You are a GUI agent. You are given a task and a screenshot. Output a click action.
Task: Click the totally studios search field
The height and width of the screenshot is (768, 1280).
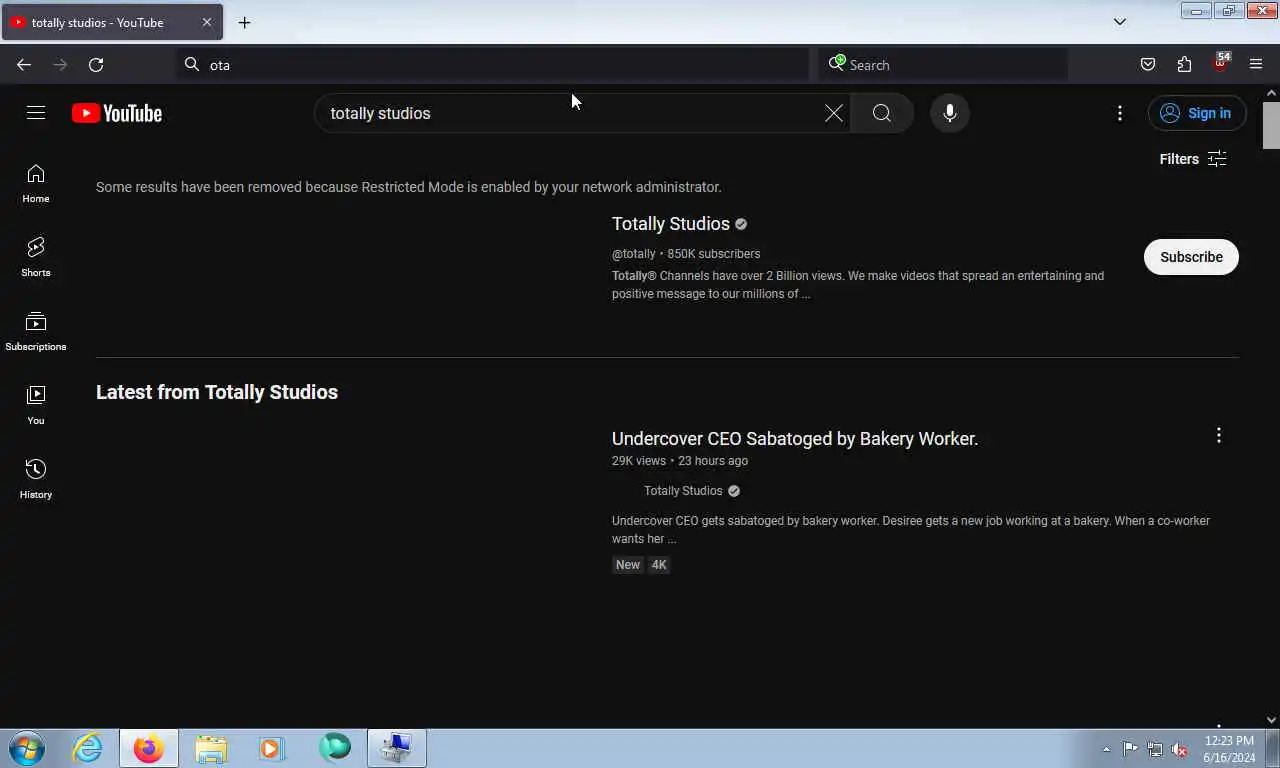(570, 113)
